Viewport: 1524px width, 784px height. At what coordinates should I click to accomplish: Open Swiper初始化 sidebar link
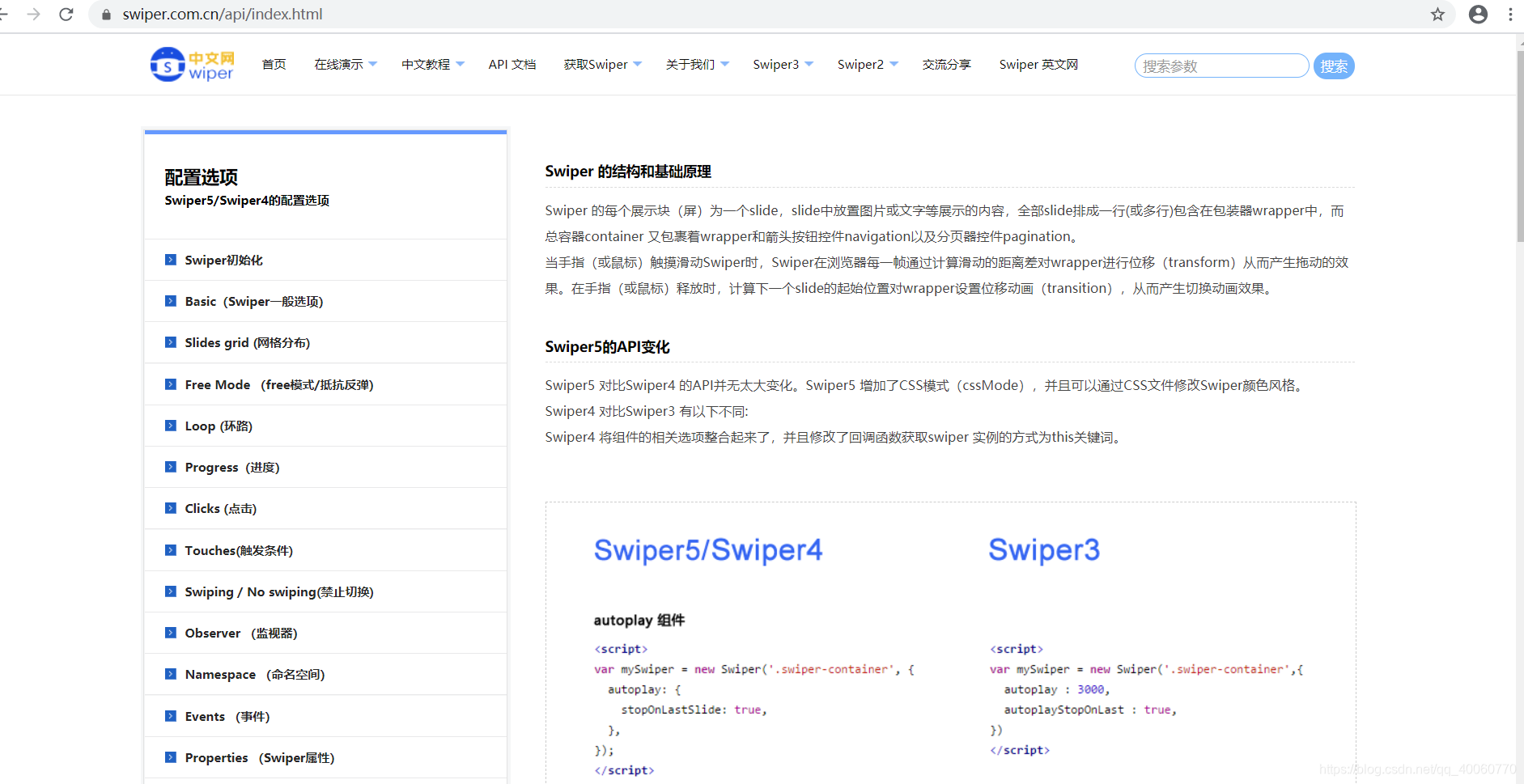pos(224,260)
